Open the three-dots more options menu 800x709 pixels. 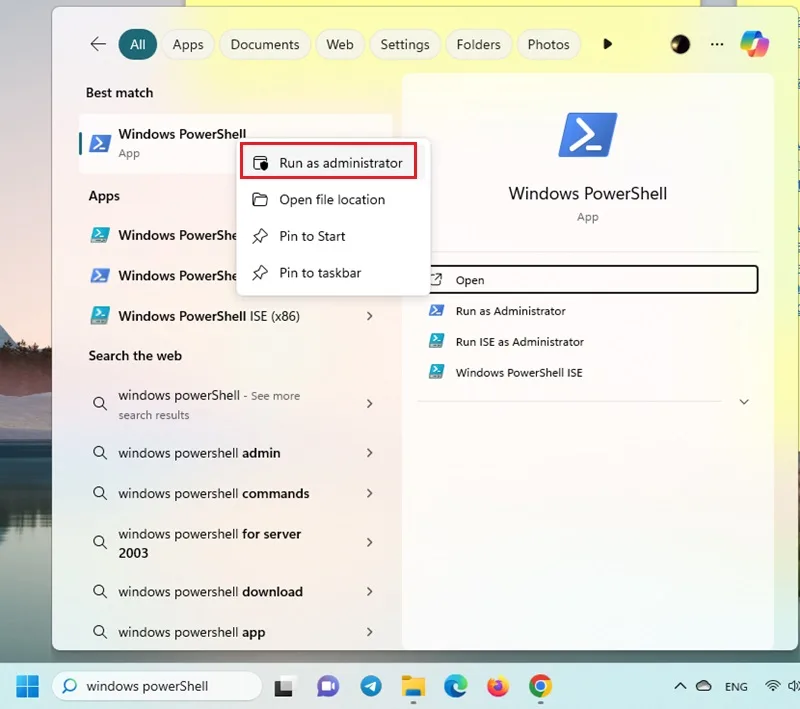(717, 44)
